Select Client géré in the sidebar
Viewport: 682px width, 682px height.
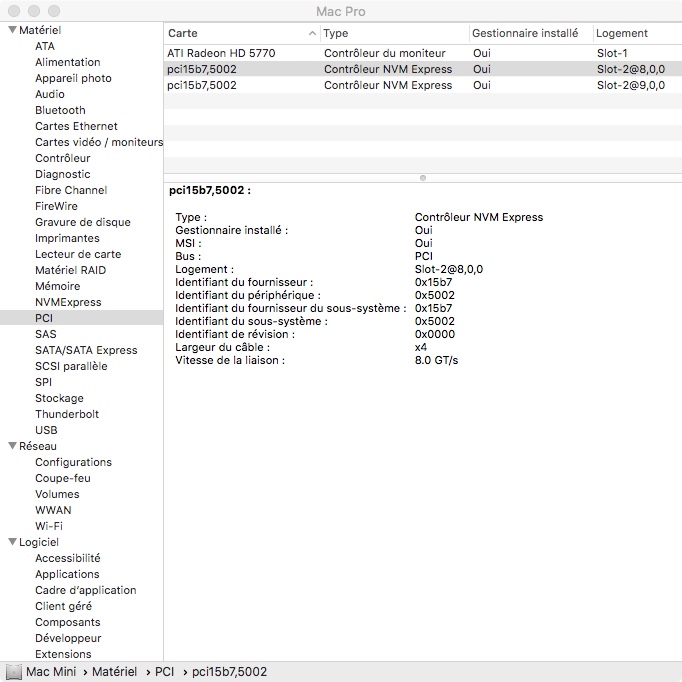pyautogui.click(x=64, y=606)
